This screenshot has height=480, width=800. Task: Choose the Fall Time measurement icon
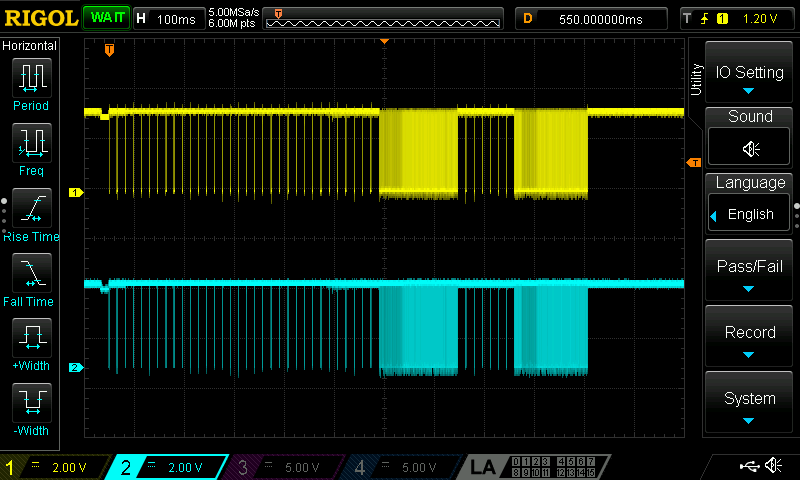click(x=30, y=274)
